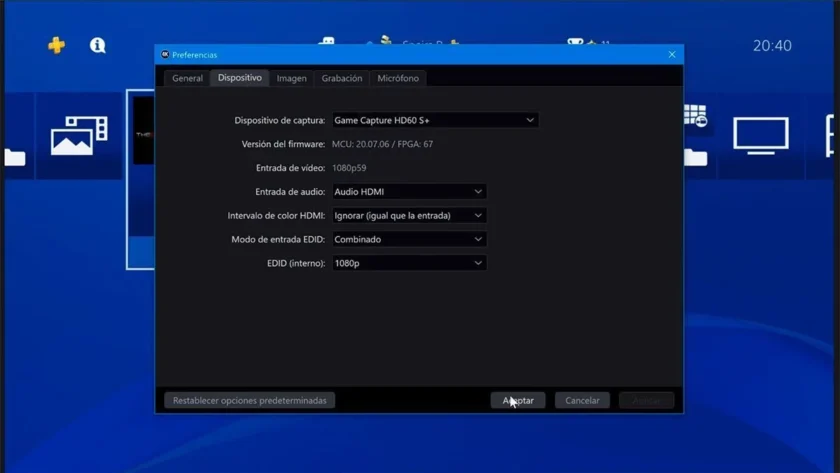Image resolution: width=840 pixels, height=473 pixels.
Task: Expand the Entrada de audio dropdown
Action: (x=409, y=191)
